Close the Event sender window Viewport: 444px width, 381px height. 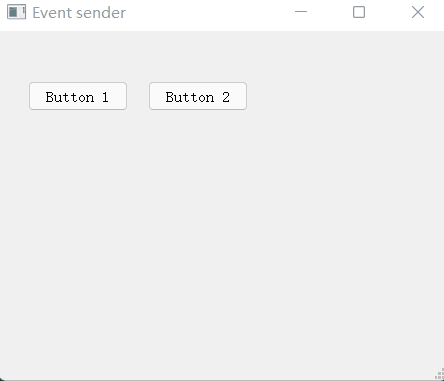418,12
